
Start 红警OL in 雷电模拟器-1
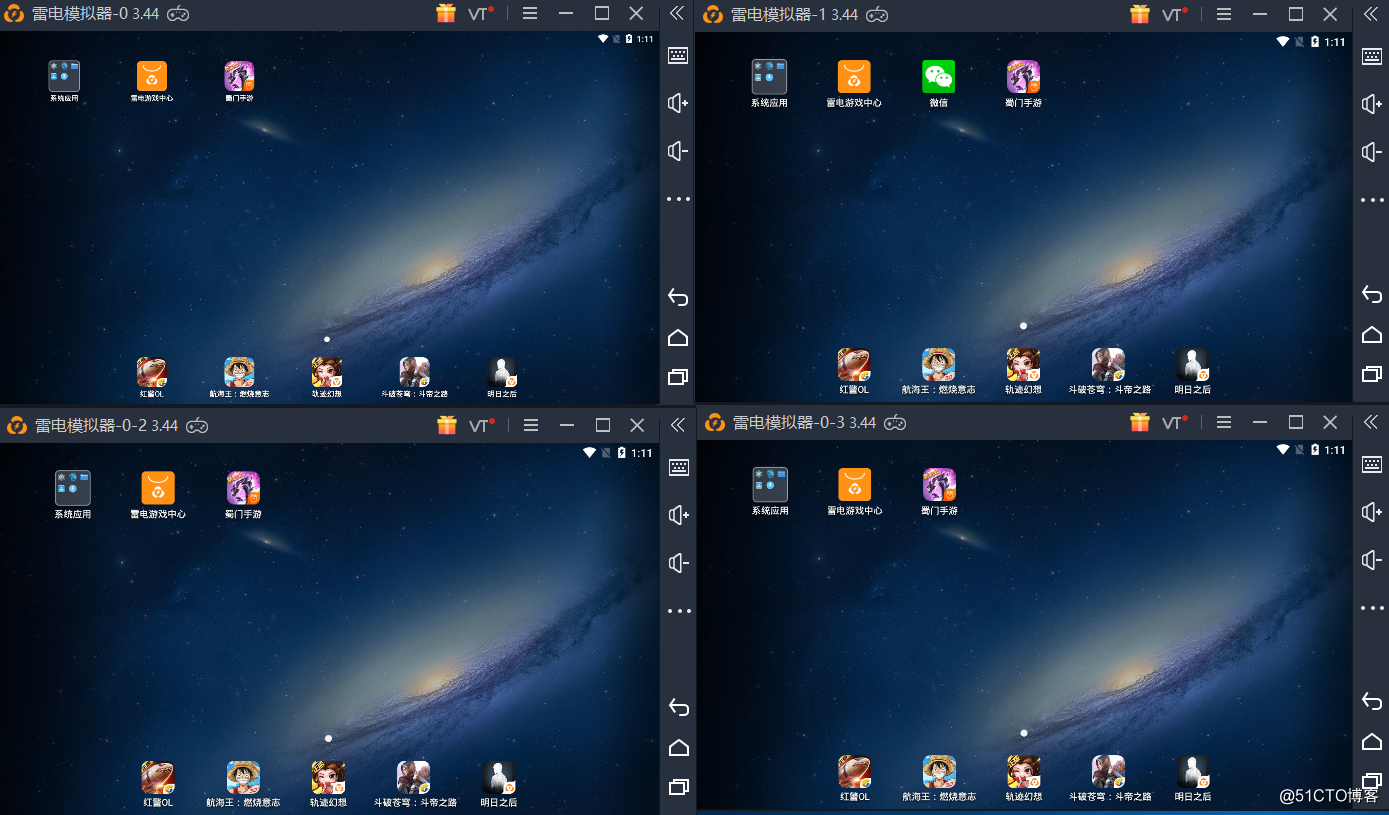(x=853, y=365)
